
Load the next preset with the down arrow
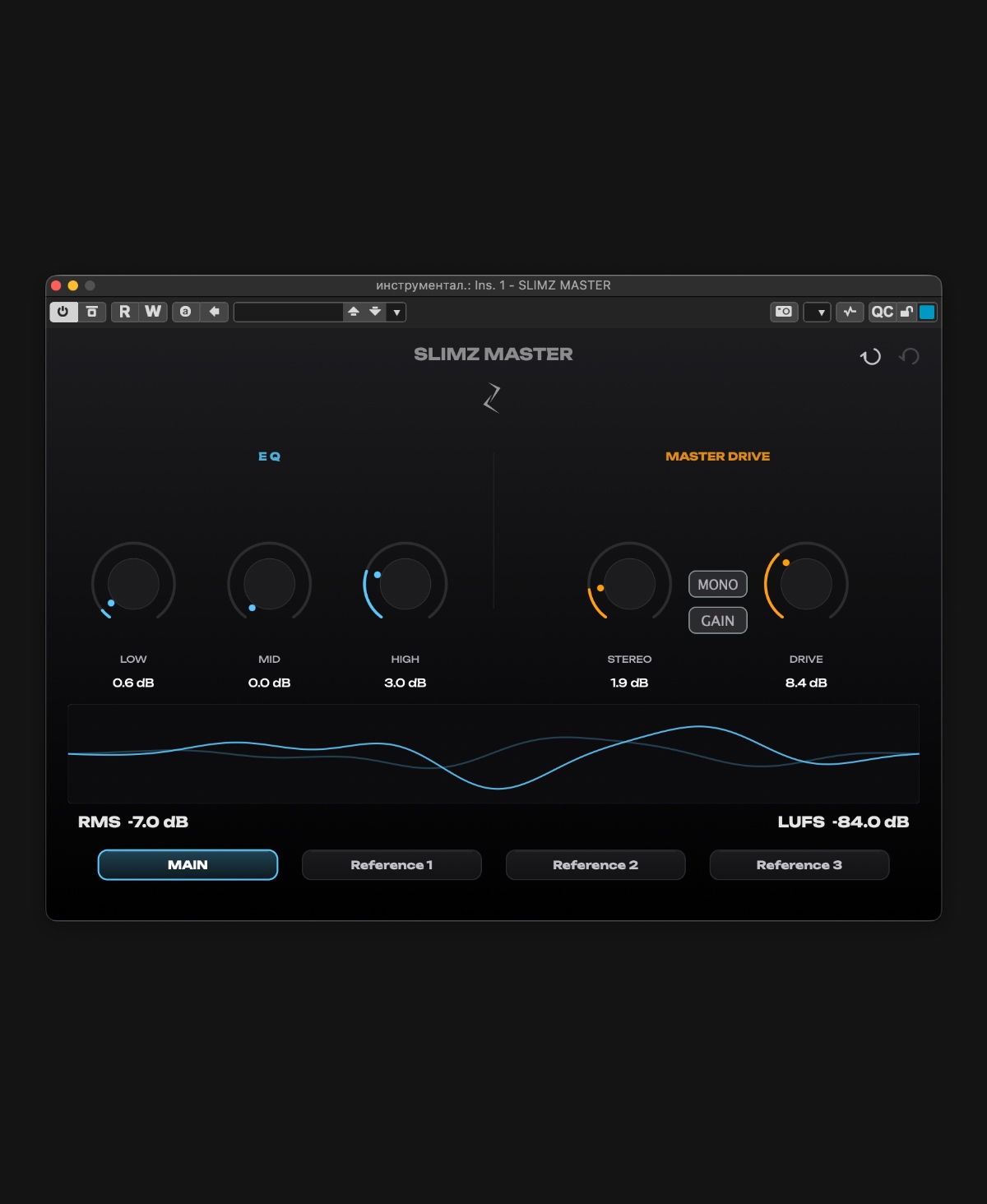tap(375, 312)
